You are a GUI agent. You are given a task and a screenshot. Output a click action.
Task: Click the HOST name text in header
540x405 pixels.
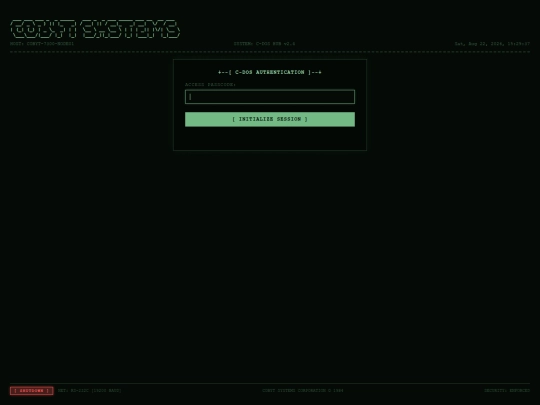click(x=42, y=44)
